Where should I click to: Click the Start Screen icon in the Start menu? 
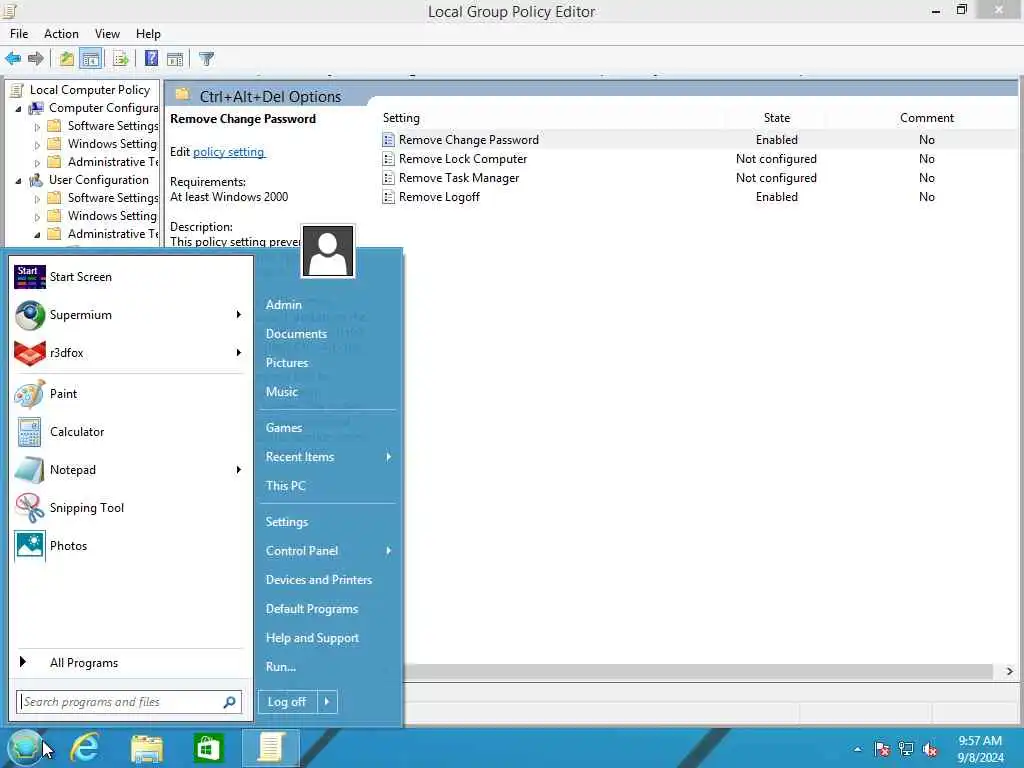(29, 277)
